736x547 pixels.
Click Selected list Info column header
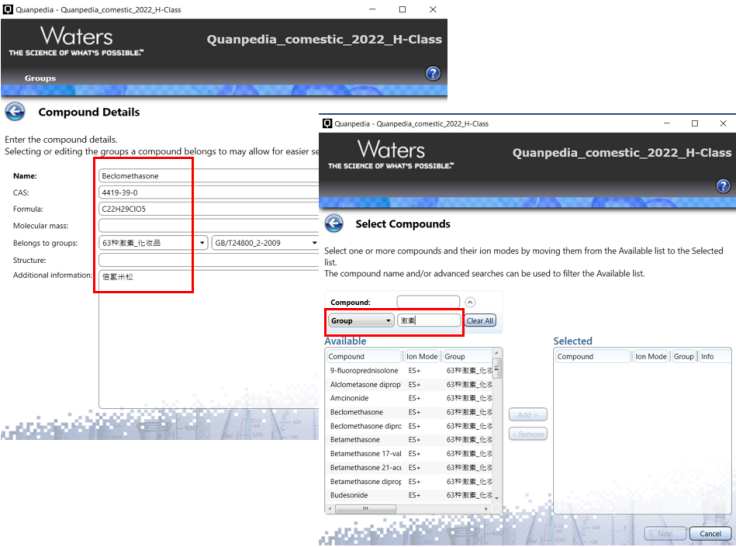pyautogui.click(x=713, y=356)
